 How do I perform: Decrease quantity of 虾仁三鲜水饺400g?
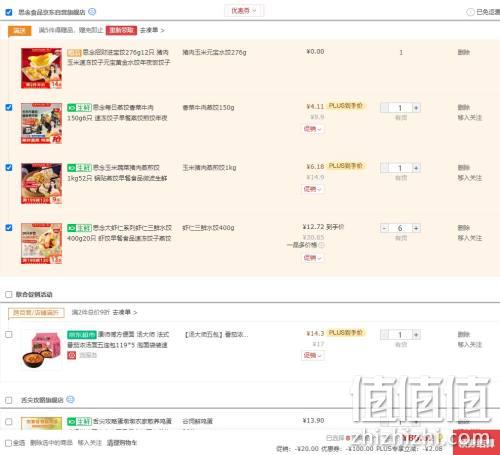click(384, 228)
